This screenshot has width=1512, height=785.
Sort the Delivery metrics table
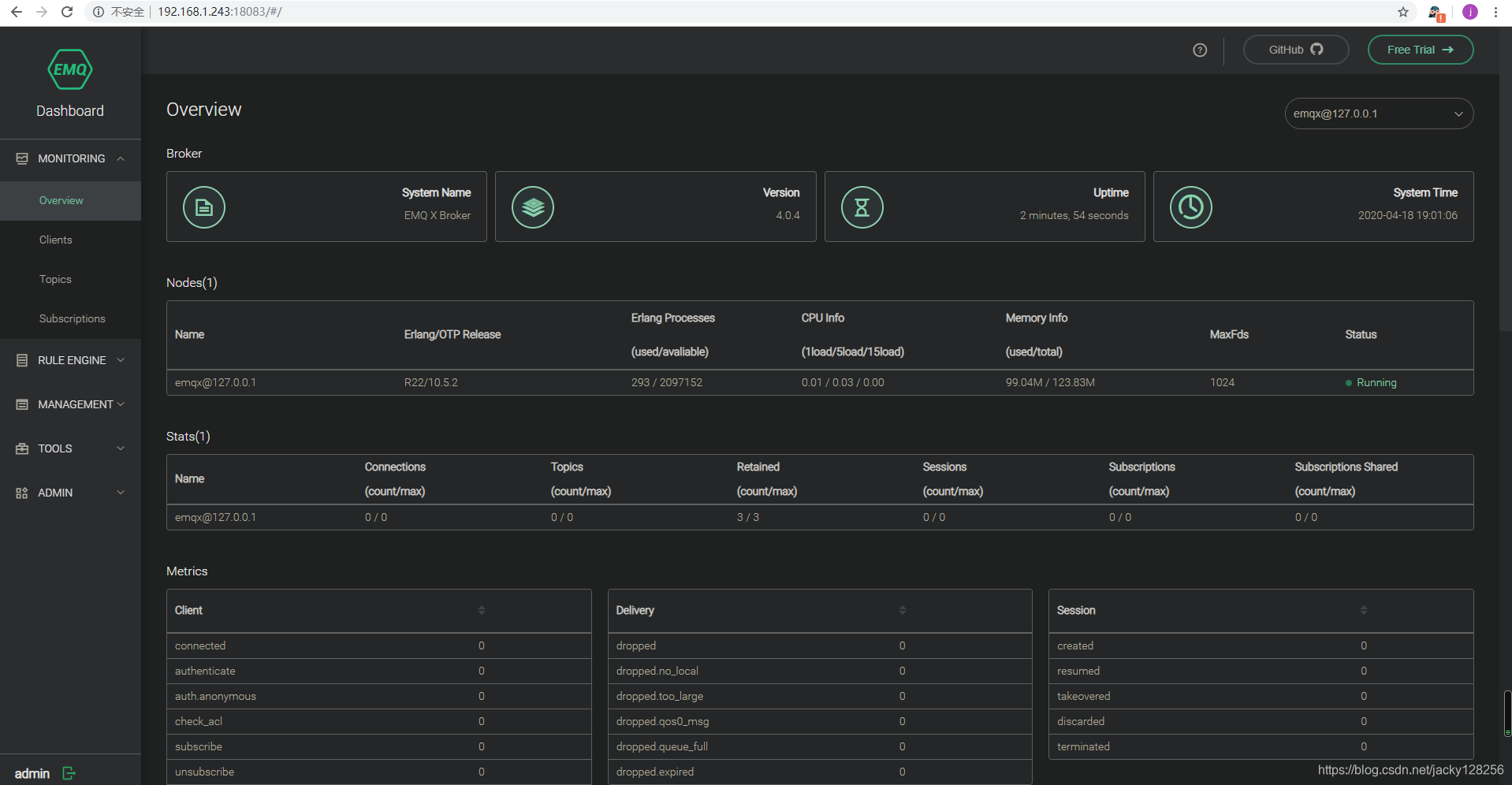click(x=903, y=610)
